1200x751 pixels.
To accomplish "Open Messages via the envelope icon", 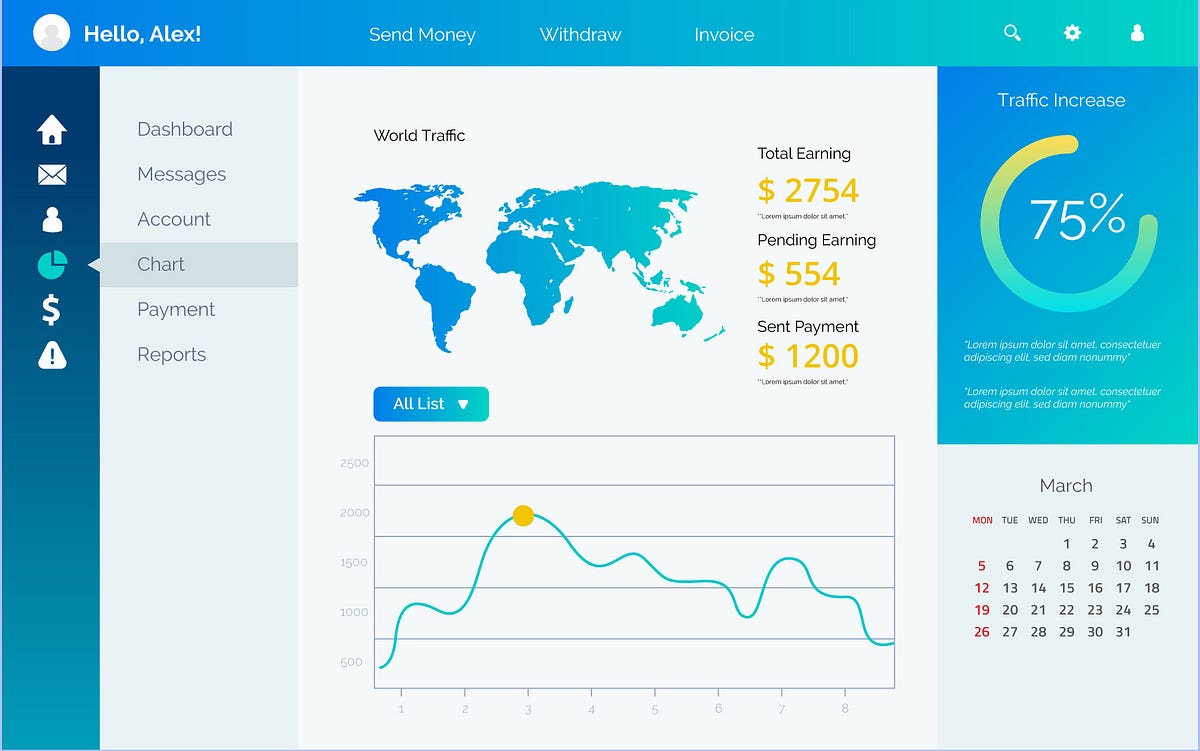I will tap(51, 174).
